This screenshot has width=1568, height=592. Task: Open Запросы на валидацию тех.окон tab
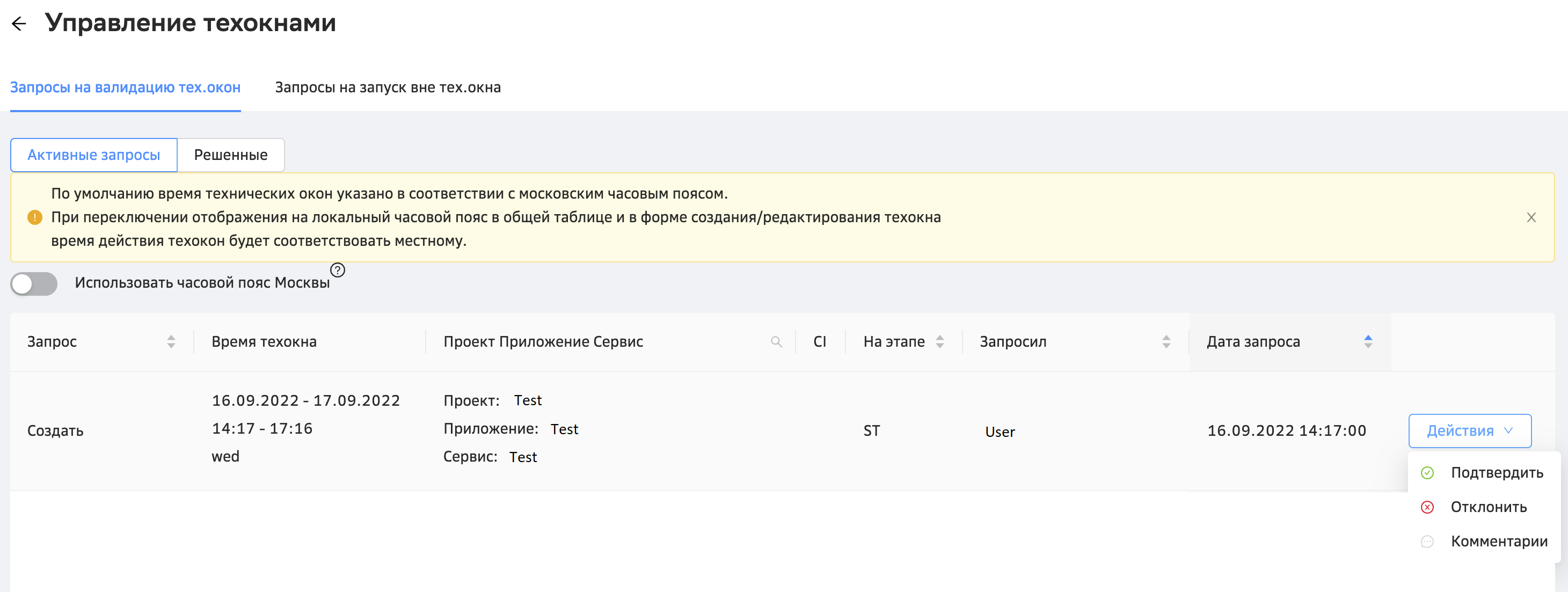[x=126, y=87]
